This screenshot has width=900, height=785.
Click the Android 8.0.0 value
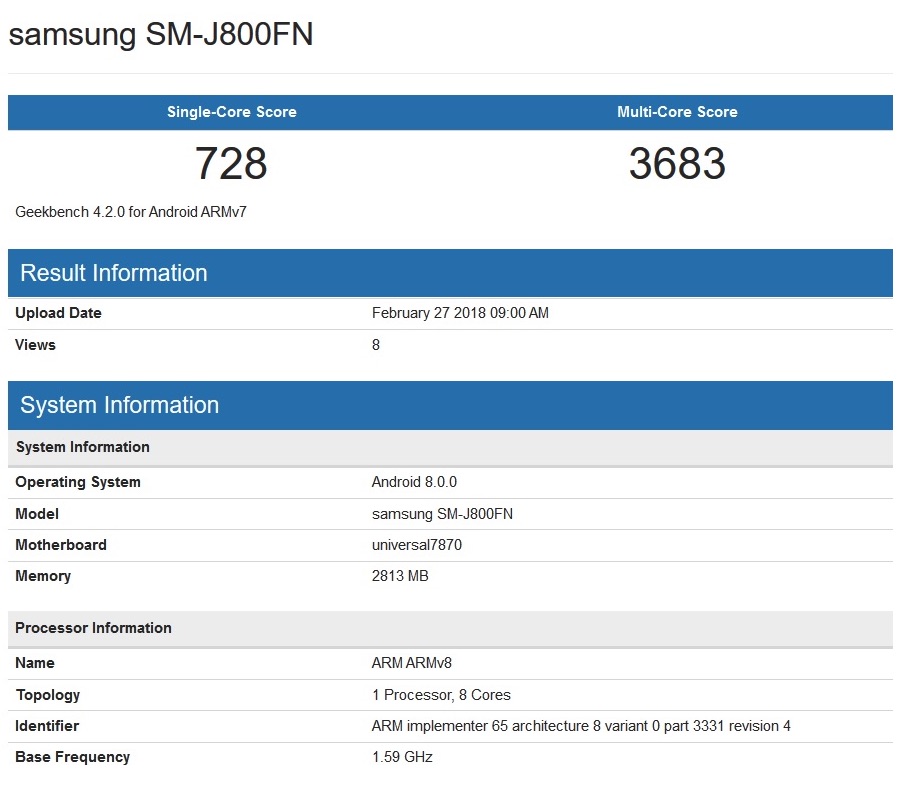point(414,482)
